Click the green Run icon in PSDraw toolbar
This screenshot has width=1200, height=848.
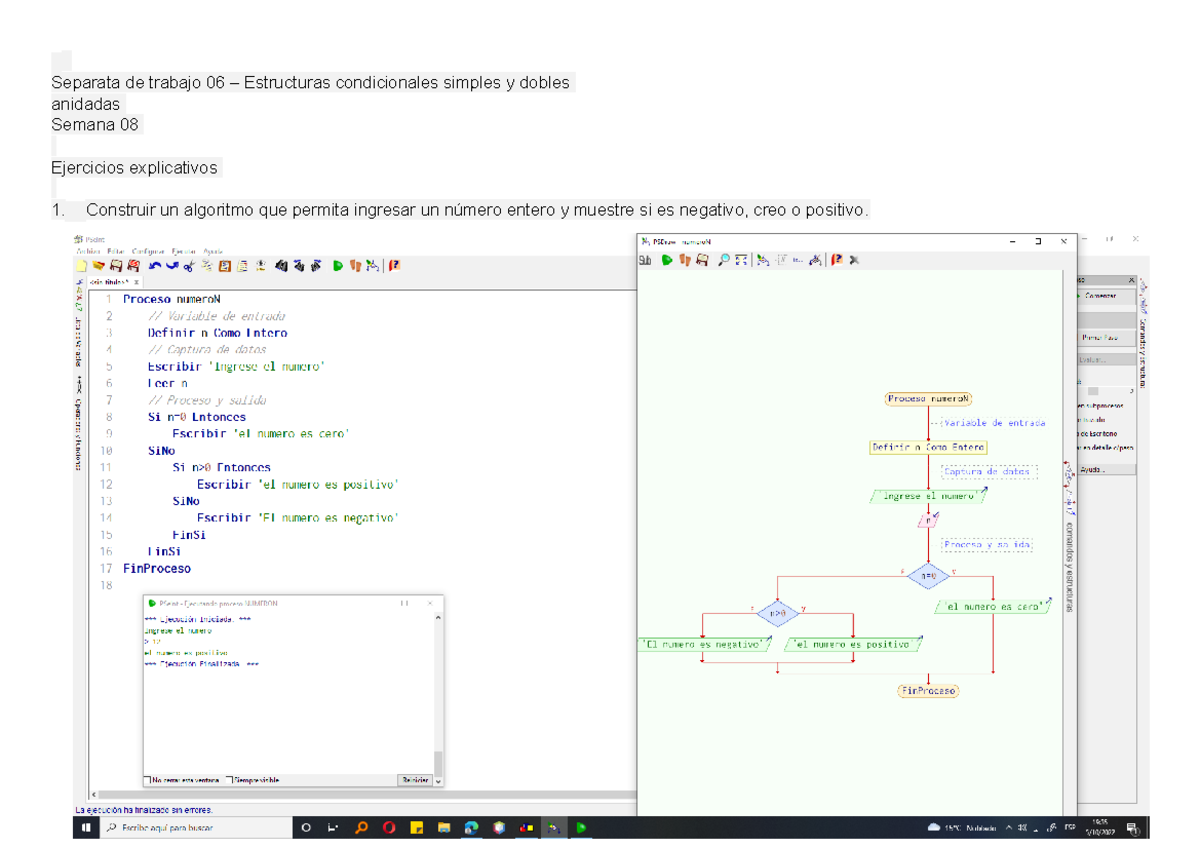point(667,260)
